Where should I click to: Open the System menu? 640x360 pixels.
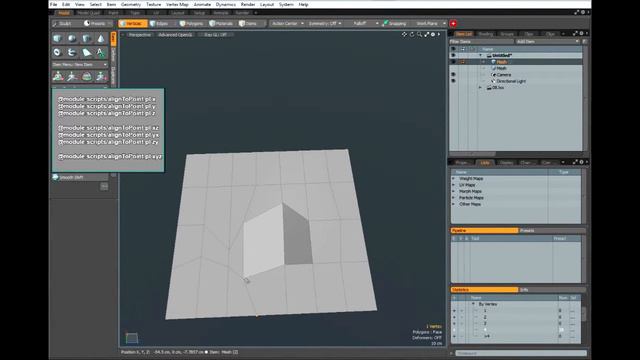click(286, 4)
